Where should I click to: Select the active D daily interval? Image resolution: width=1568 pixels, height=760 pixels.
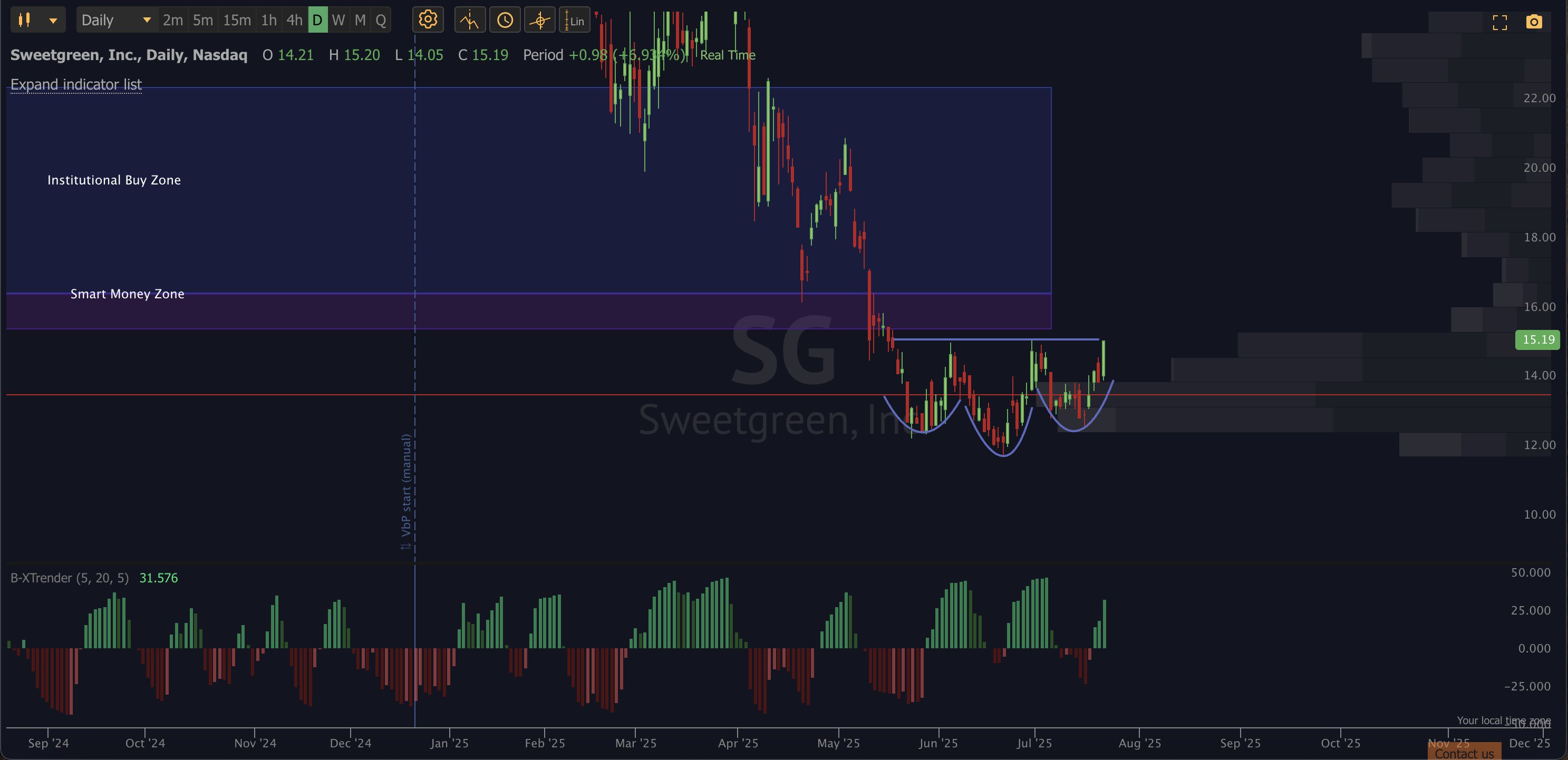coord(317,20)
